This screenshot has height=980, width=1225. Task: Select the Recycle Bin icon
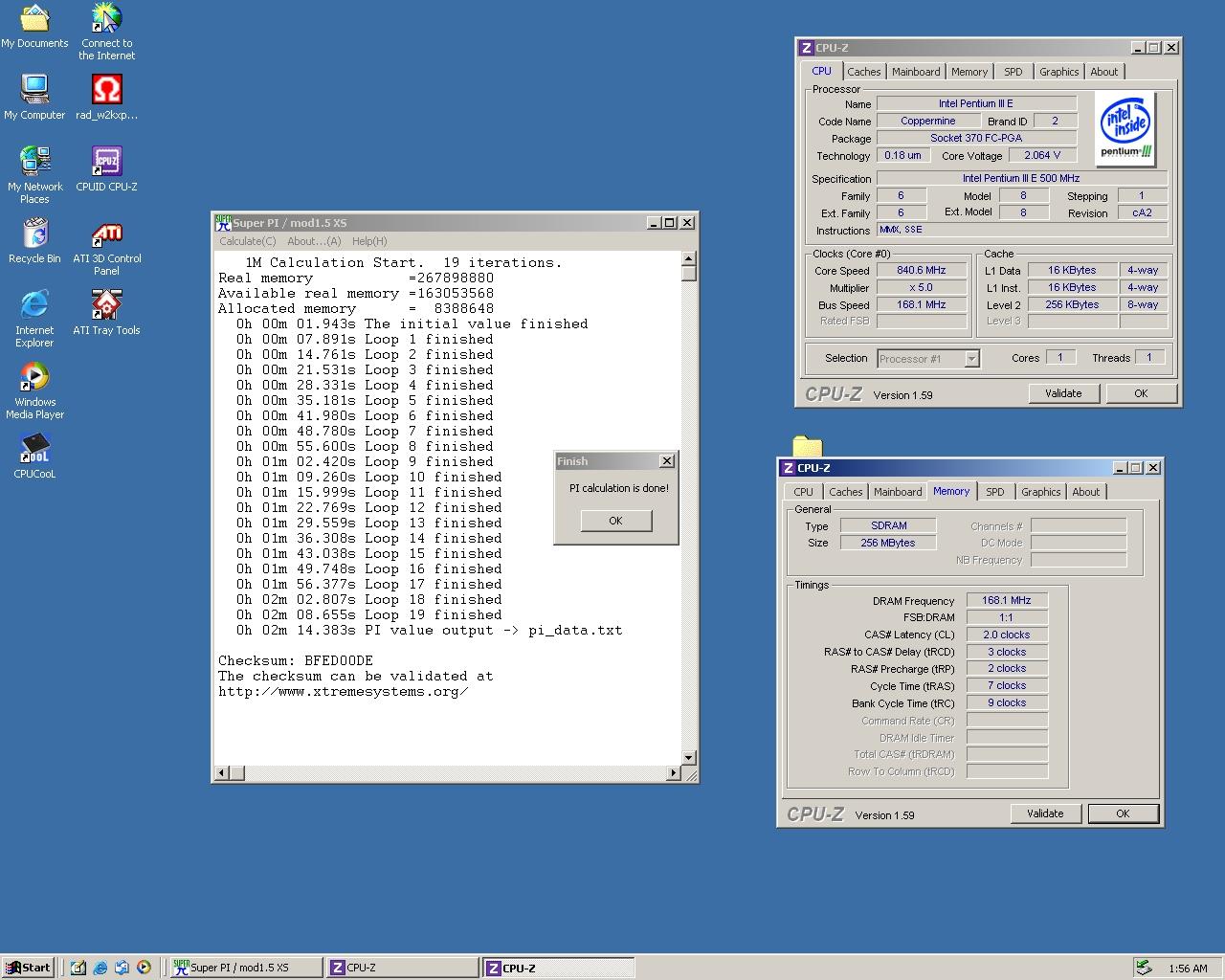pyautogui.click(x=34, y=241)
